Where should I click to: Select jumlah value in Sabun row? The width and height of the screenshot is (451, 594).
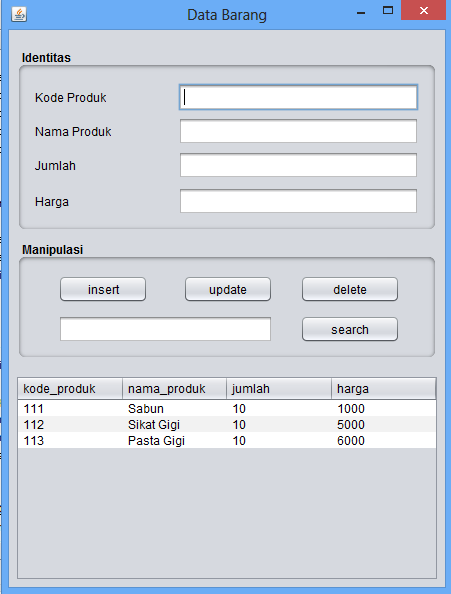tap(279, 408)
